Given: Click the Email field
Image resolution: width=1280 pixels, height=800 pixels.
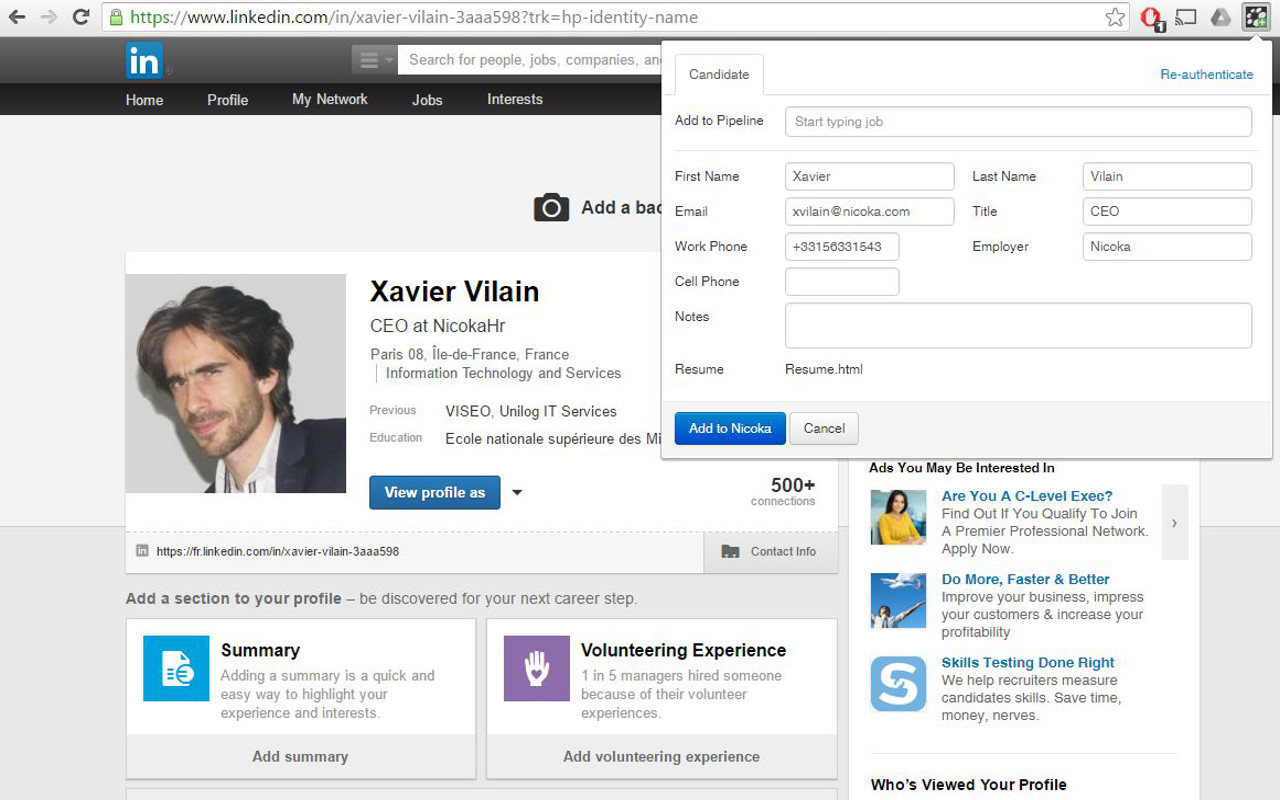Looking at the screenshot, I should coord(869,212).
